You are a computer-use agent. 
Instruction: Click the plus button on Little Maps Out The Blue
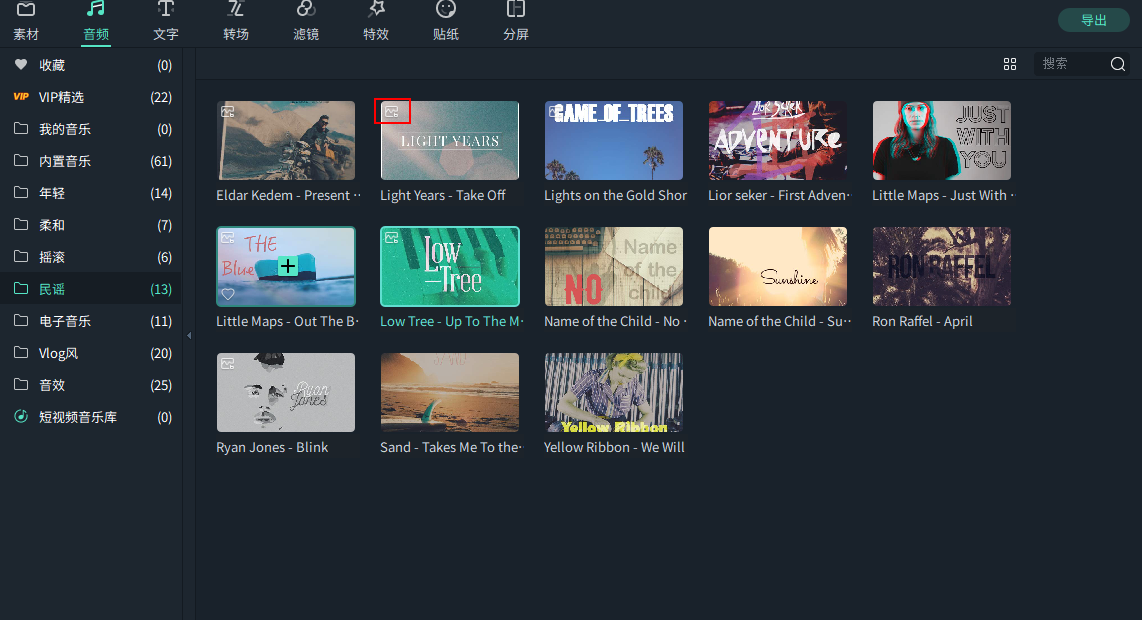point(288,266)
